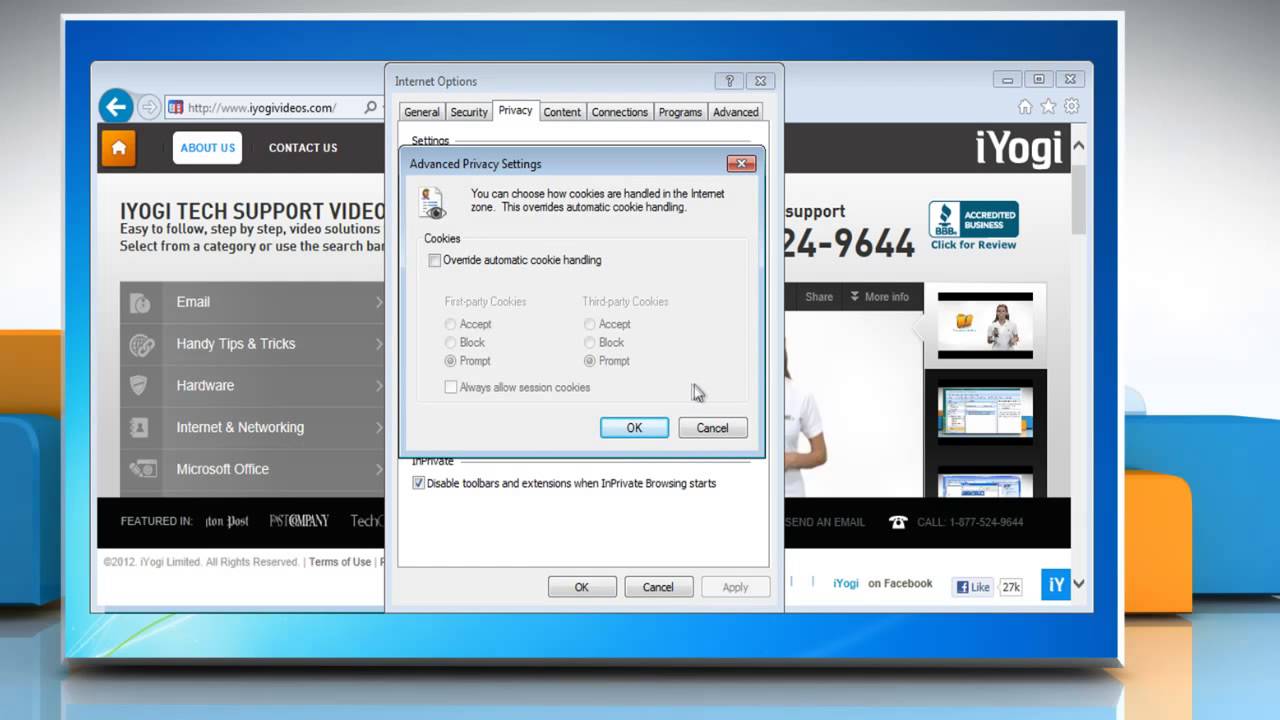The width and height of the screenshot is (1280, 720).
Task: Click the page scrollbar down arrow
Action: (1079, 584)
